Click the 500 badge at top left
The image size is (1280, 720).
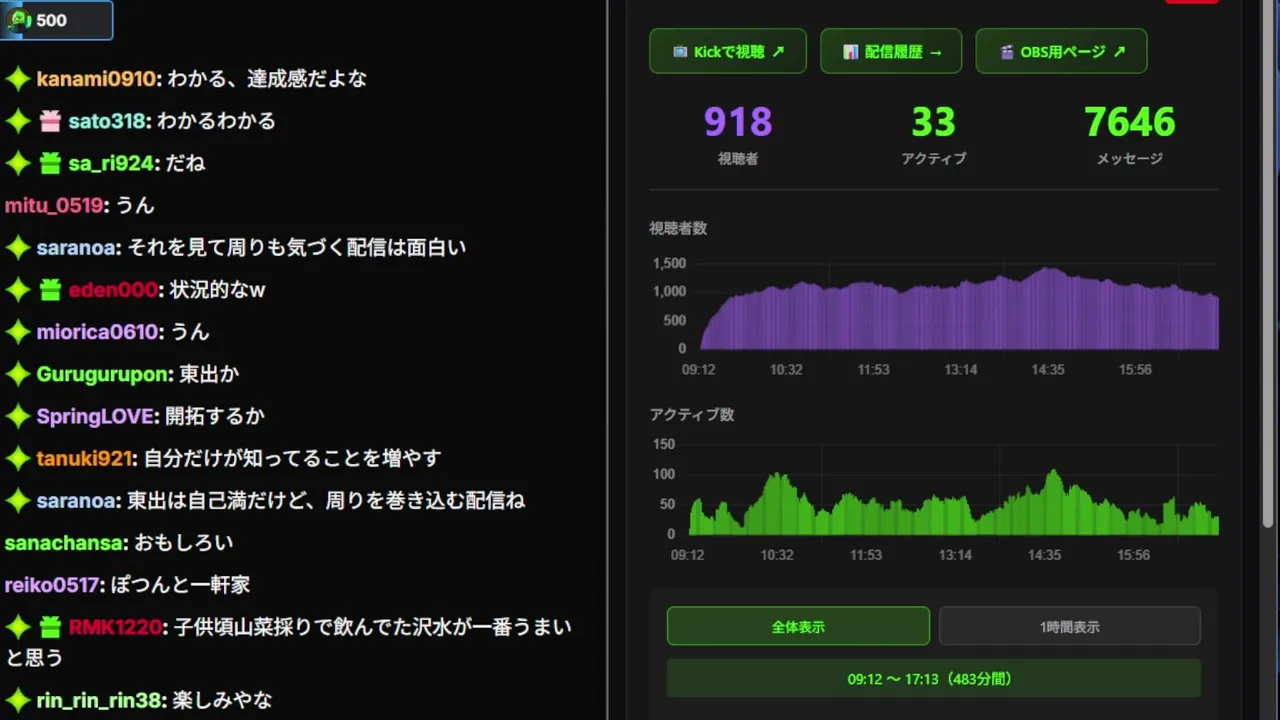point(56,20)
